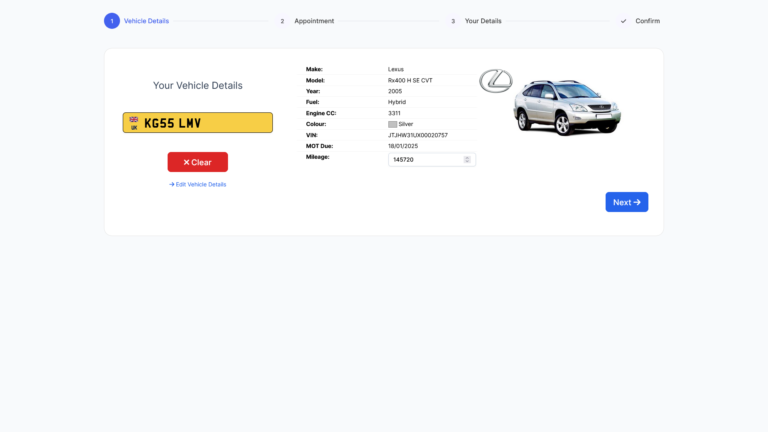The image size is (768, 432).
Task: Click the UK flag on number plate
Action: tap(134, 121)
